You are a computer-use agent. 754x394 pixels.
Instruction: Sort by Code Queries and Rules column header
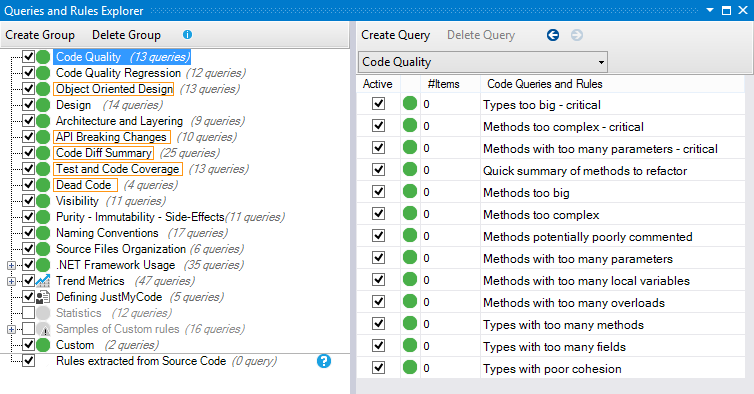[545, 84]
